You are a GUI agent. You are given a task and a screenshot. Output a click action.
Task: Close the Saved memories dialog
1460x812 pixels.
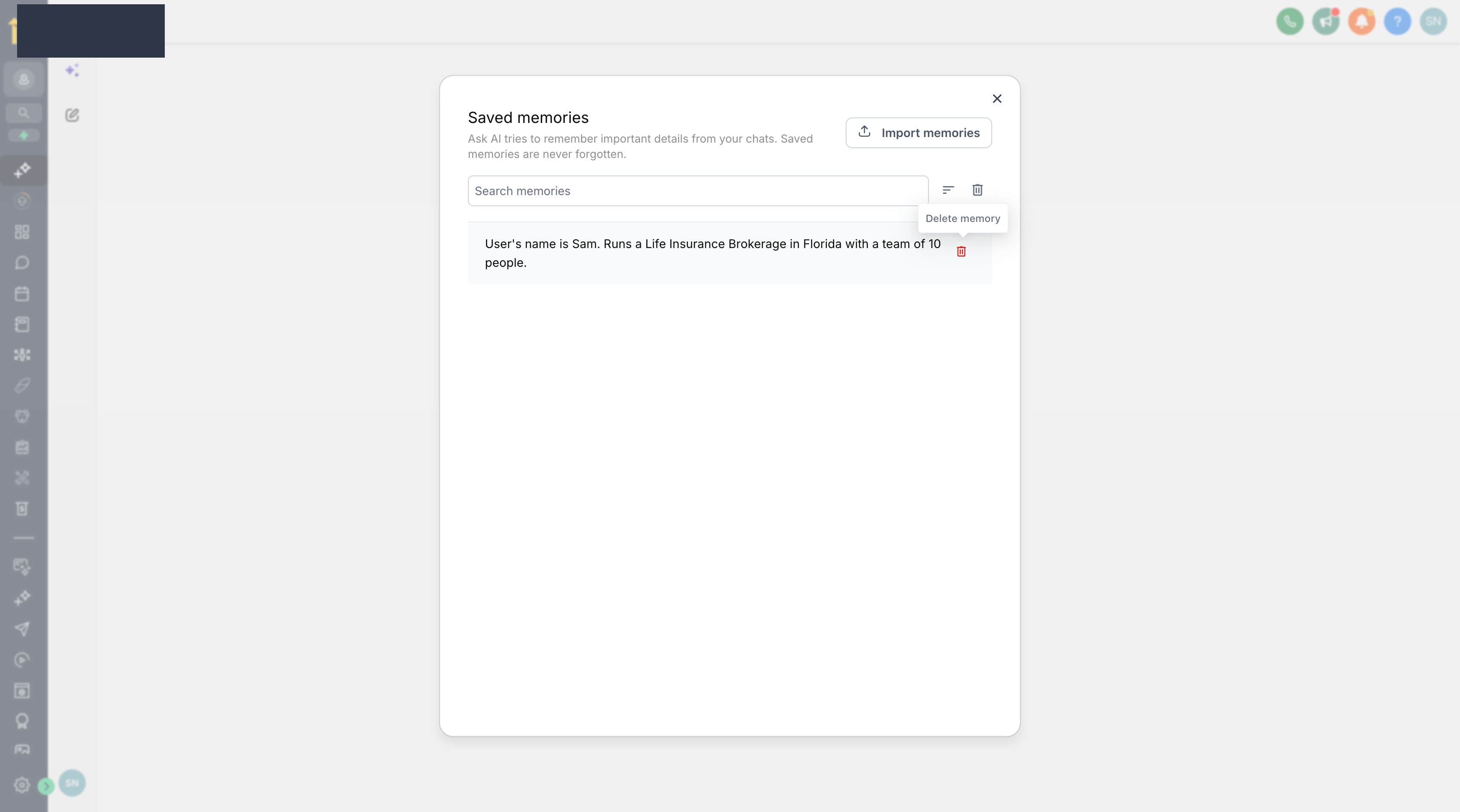point(997,99)
